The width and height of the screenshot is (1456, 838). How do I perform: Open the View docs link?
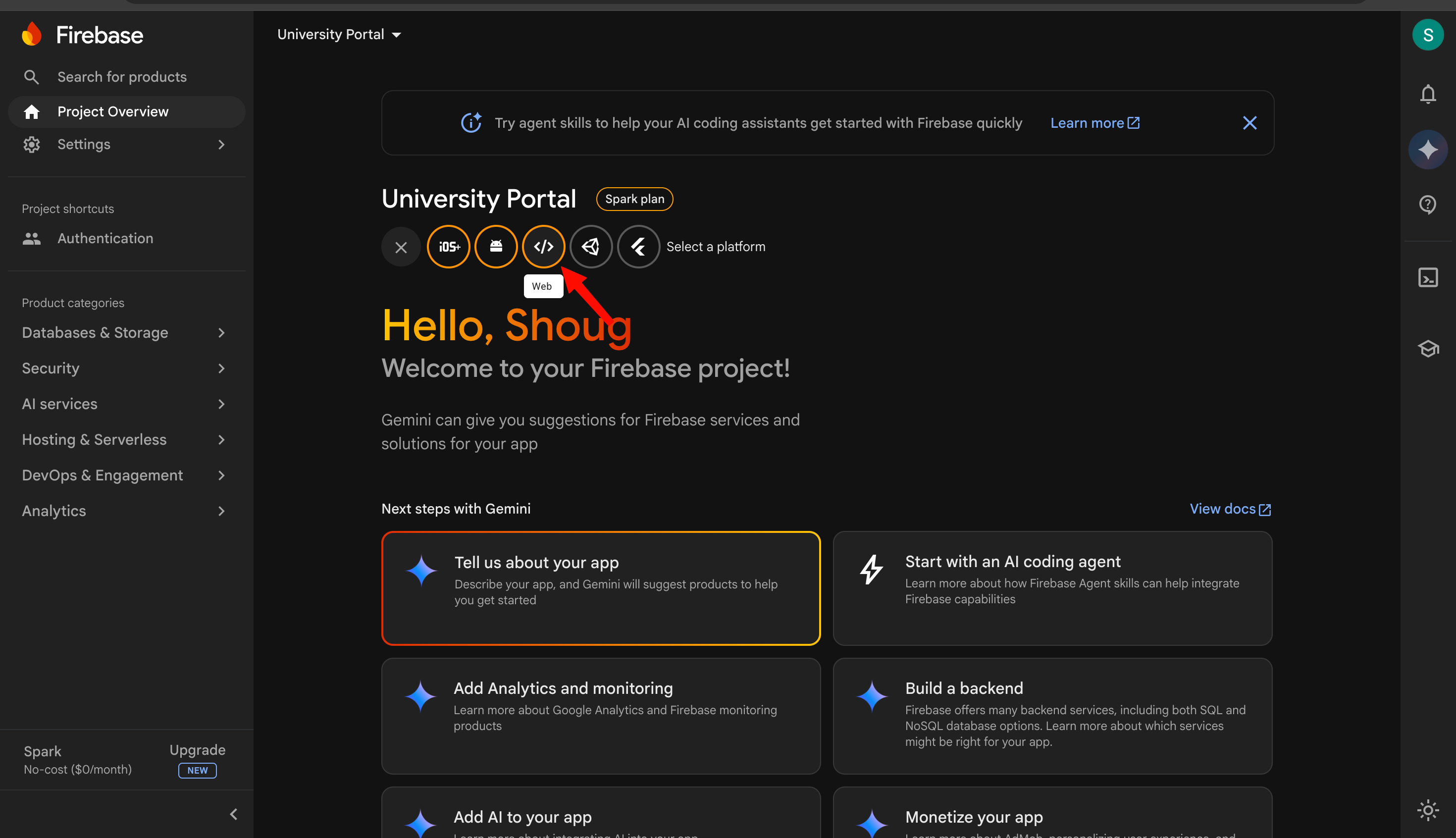coord(1230,509)
